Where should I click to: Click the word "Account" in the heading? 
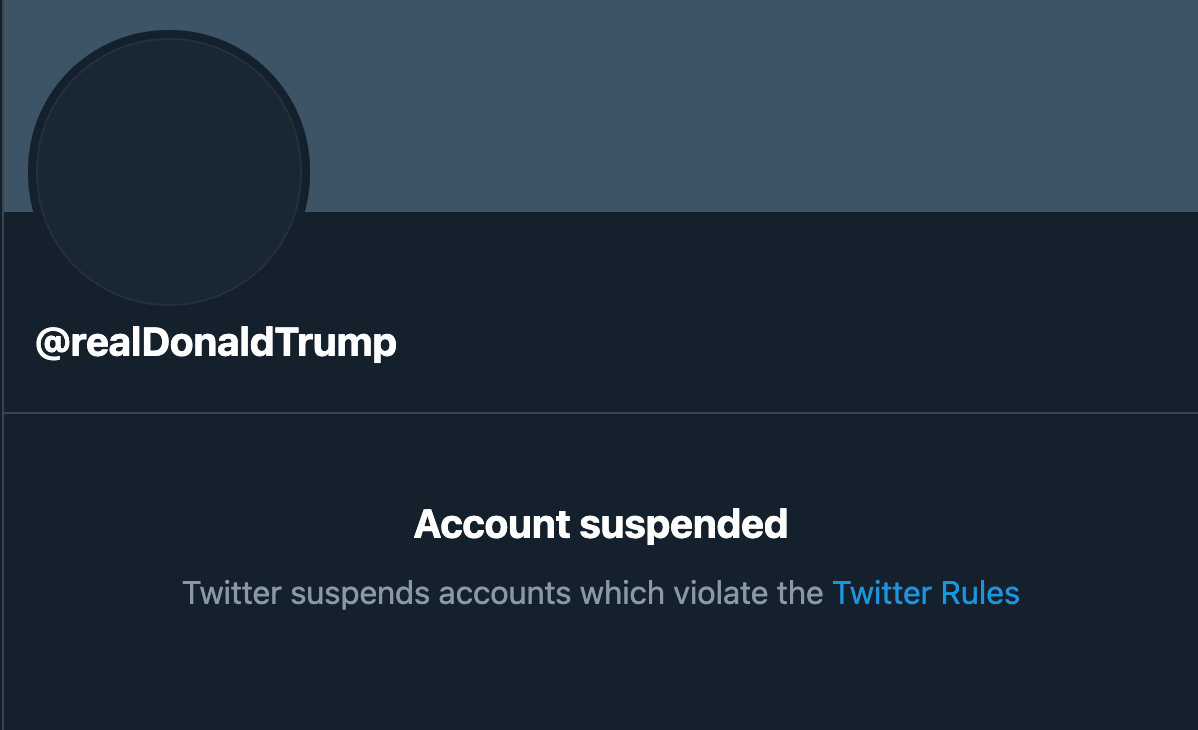[x=492, y=524]
